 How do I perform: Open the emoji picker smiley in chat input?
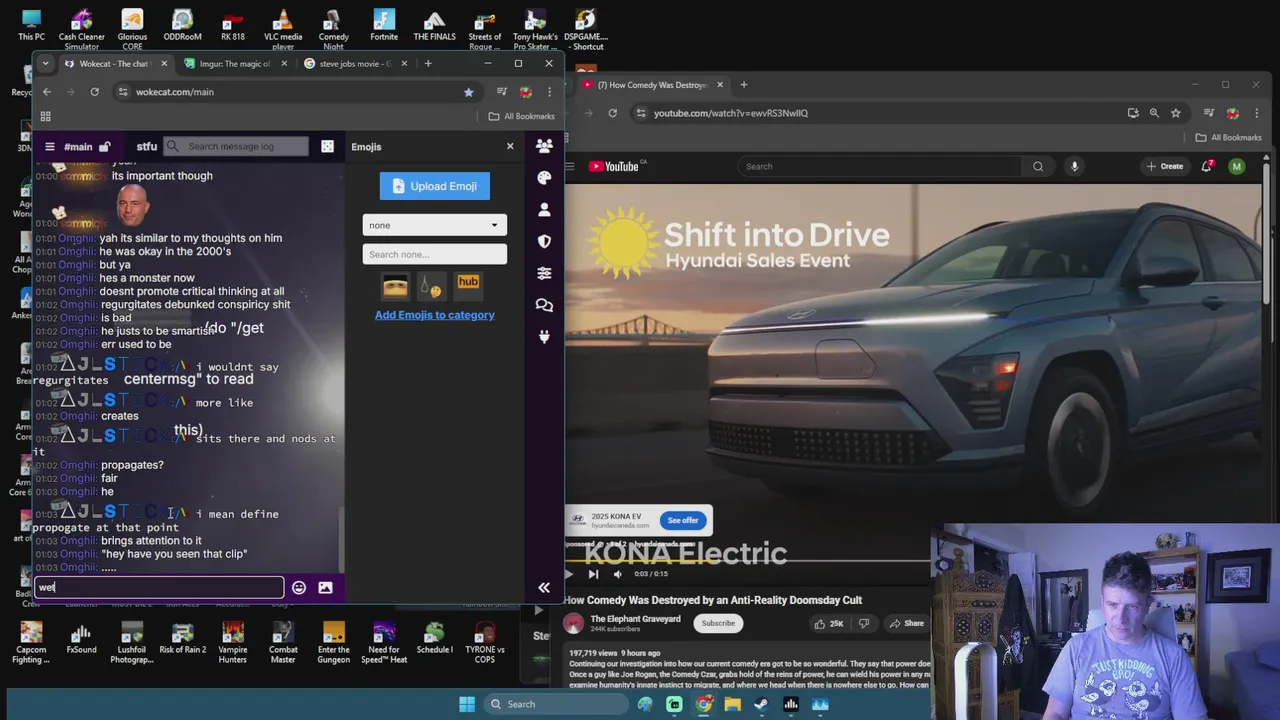[298, 588]
